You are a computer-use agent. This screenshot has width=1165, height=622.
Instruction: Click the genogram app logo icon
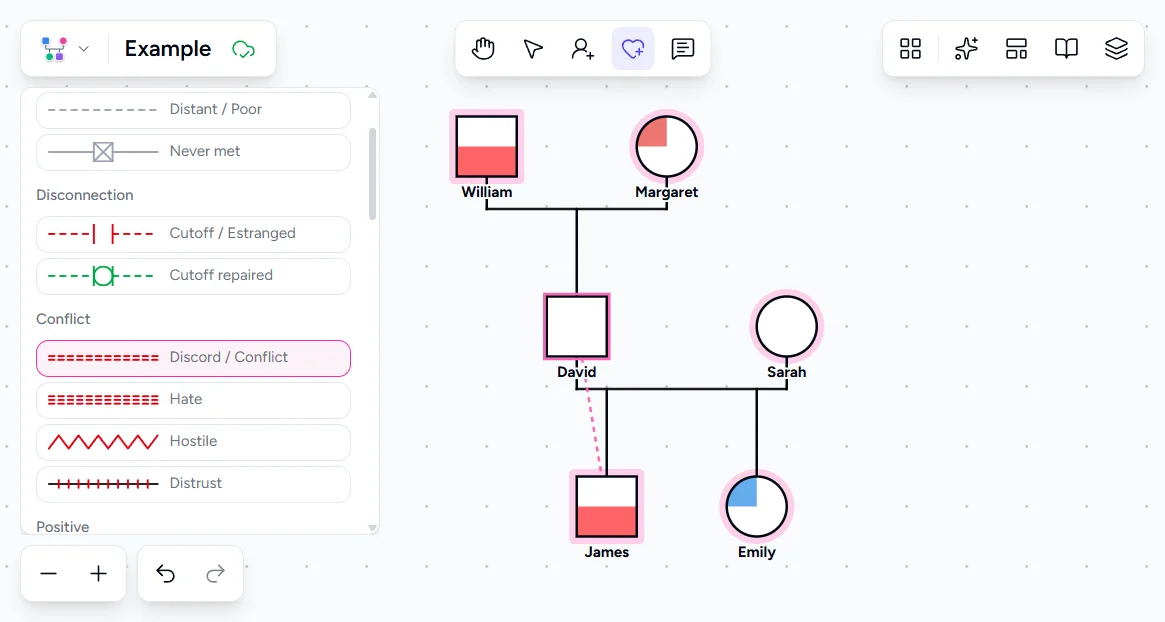tap(54, 49)
